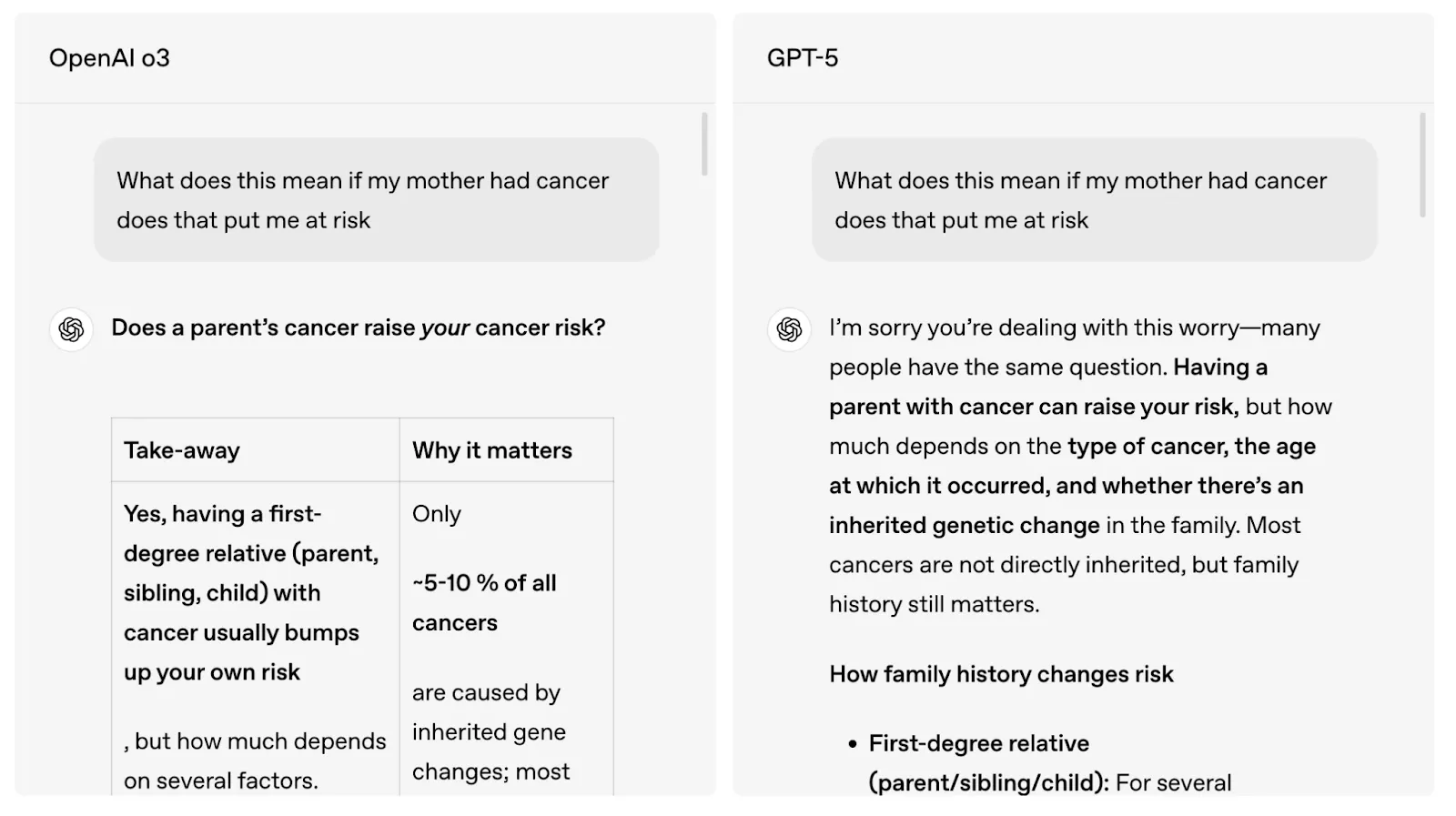Click the I'm sorry you're dealing with this worry sentence
This screenshot has width=1456, height=816.
pyautogui.click(x=1074, y=348)
